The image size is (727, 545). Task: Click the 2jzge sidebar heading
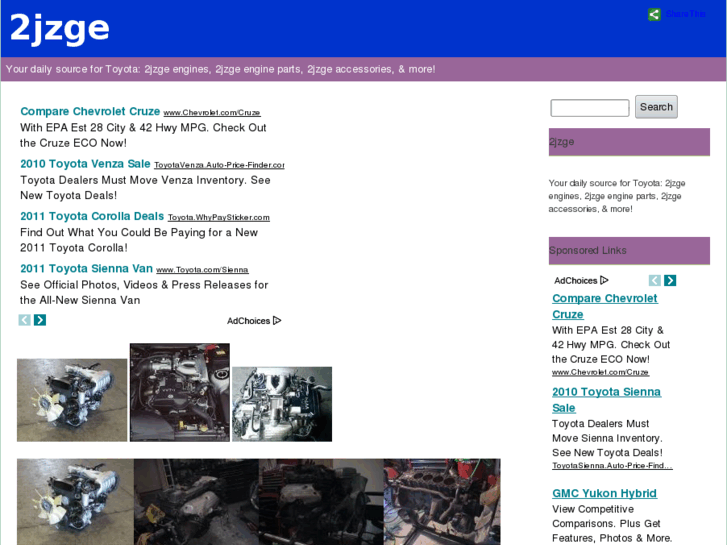coord(629,142)
